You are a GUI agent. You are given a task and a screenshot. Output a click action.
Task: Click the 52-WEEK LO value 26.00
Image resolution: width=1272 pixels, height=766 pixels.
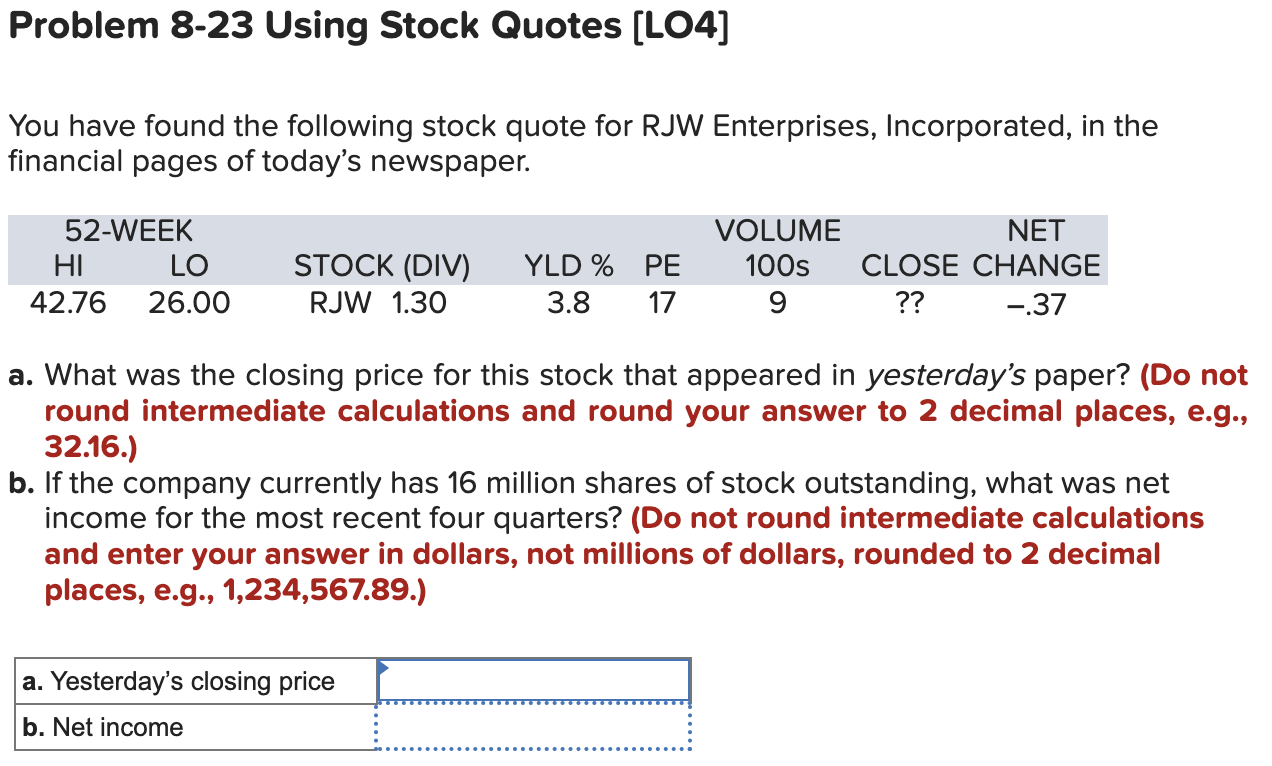click(x=190, y=303)
